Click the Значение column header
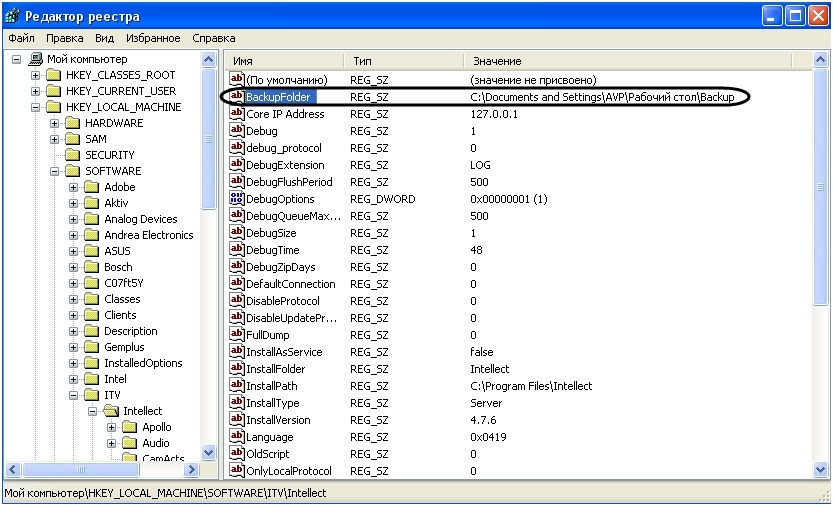The image size is (833, 506). click(x=497, y=61)
